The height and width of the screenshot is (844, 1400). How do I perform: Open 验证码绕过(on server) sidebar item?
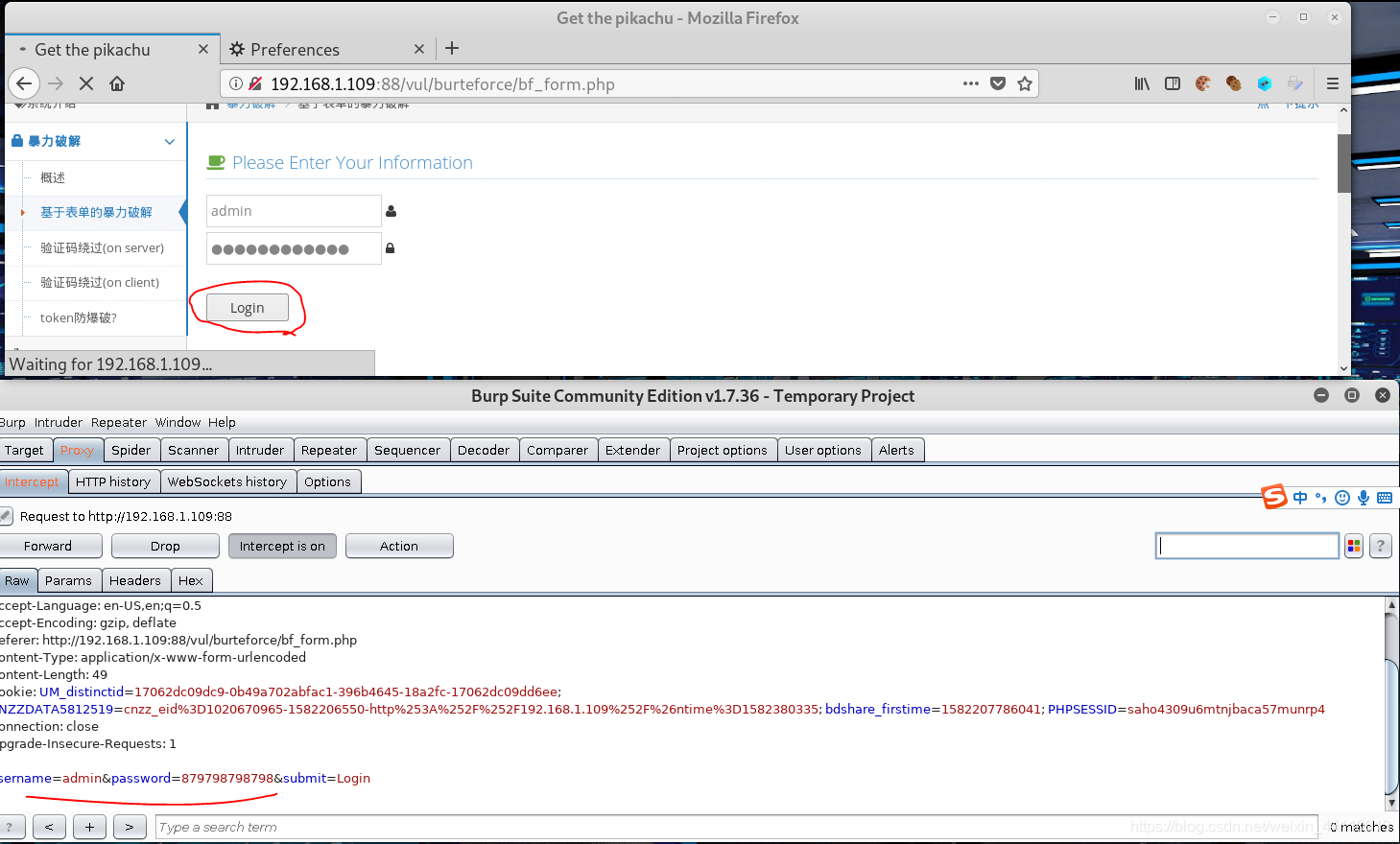point(102,247)
